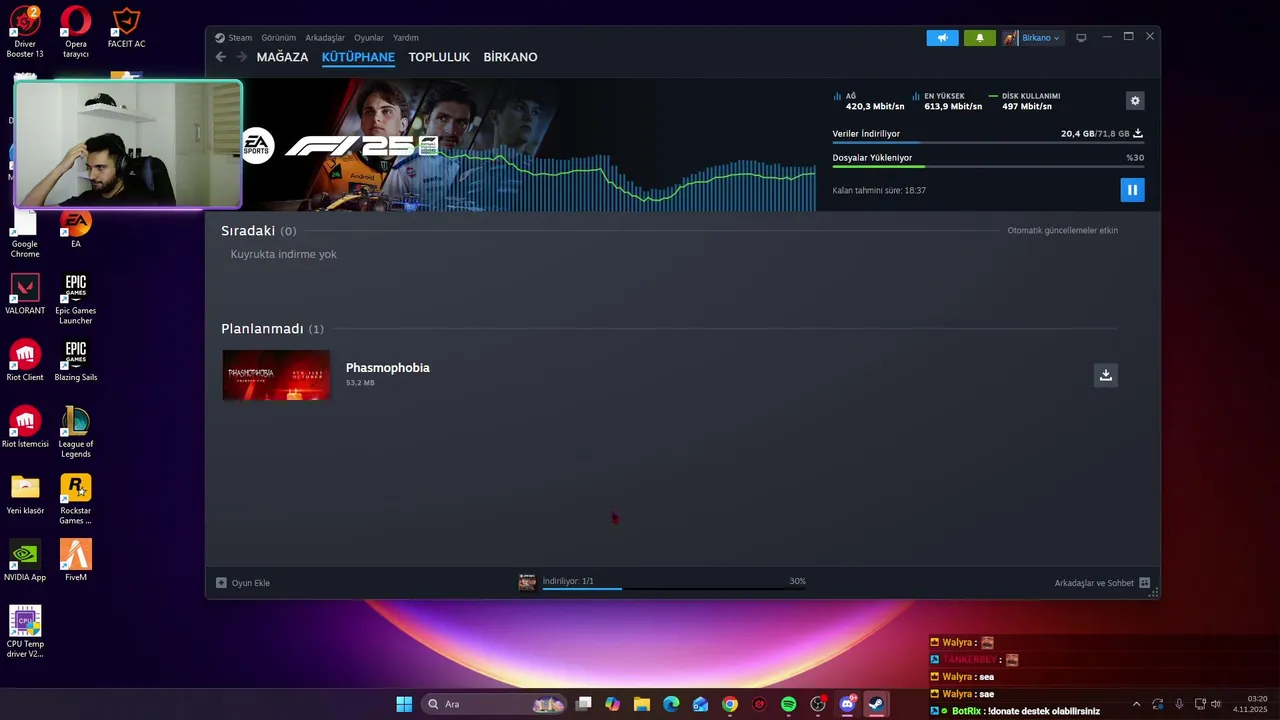Viewport: 1280px width, 720px height.
Task: Click the download arrow next to 71,8 GB
Action: (x=1138, y=133)
